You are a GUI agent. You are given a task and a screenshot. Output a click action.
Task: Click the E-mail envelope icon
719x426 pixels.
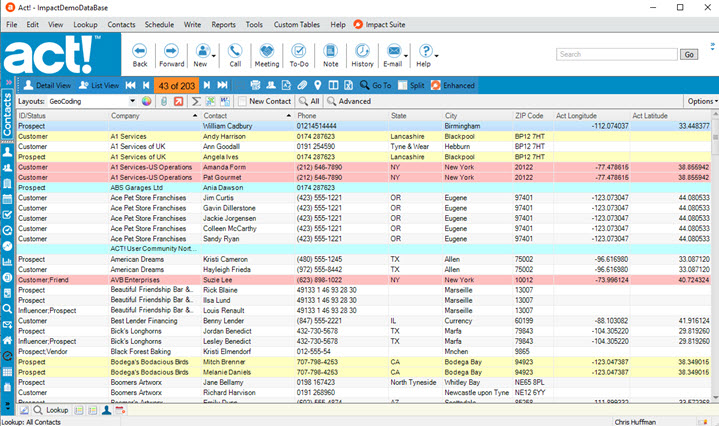(x=393, y=50)
